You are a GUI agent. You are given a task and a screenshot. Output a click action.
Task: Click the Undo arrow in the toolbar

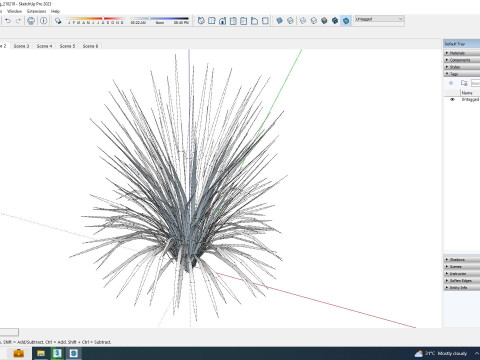pos(8,21)
